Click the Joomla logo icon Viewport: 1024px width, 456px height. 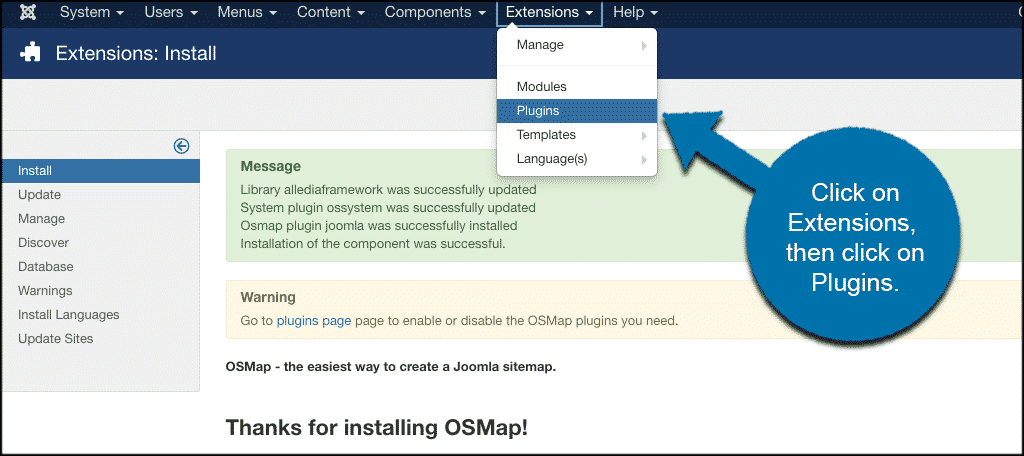click(28, 12)
